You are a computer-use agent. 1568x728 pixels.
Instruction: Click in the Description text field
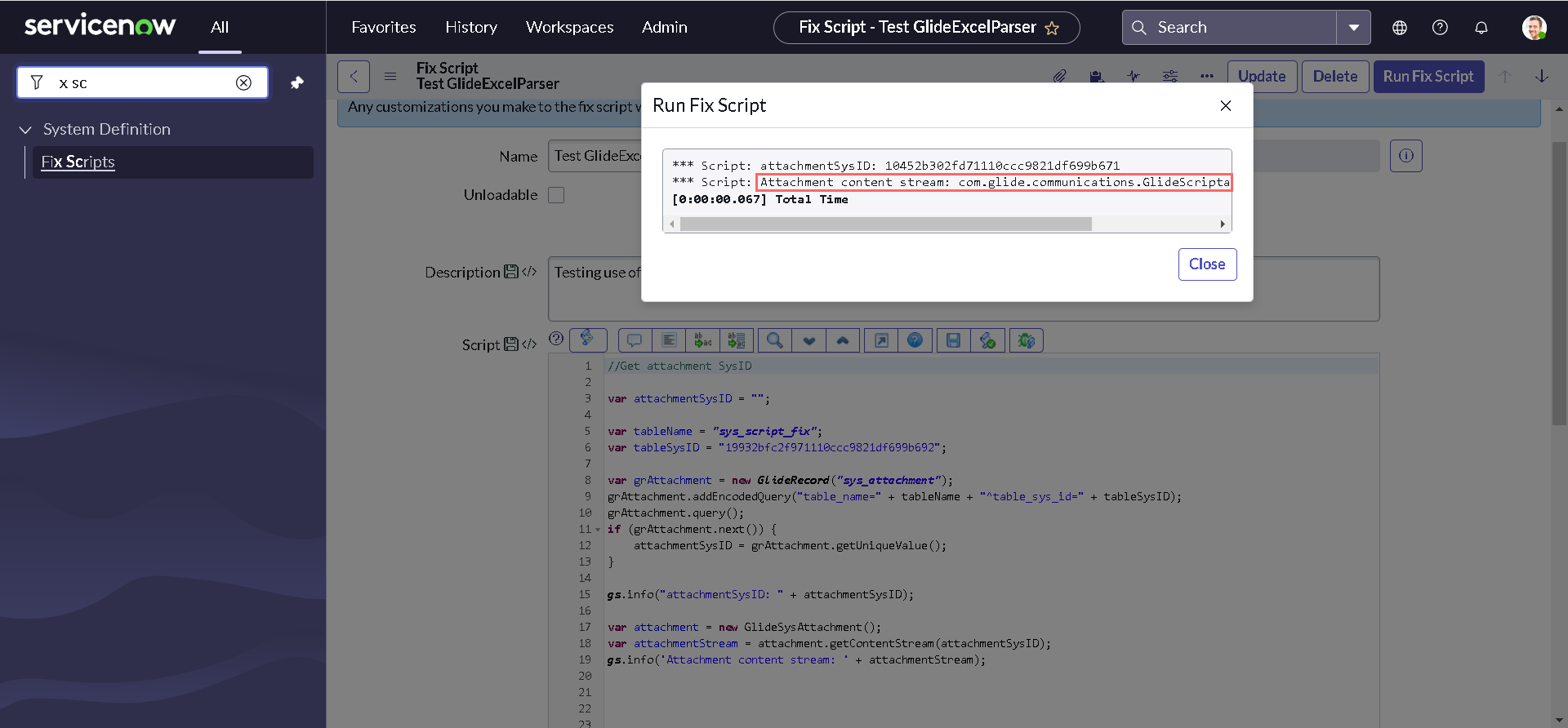coord(964,289)
